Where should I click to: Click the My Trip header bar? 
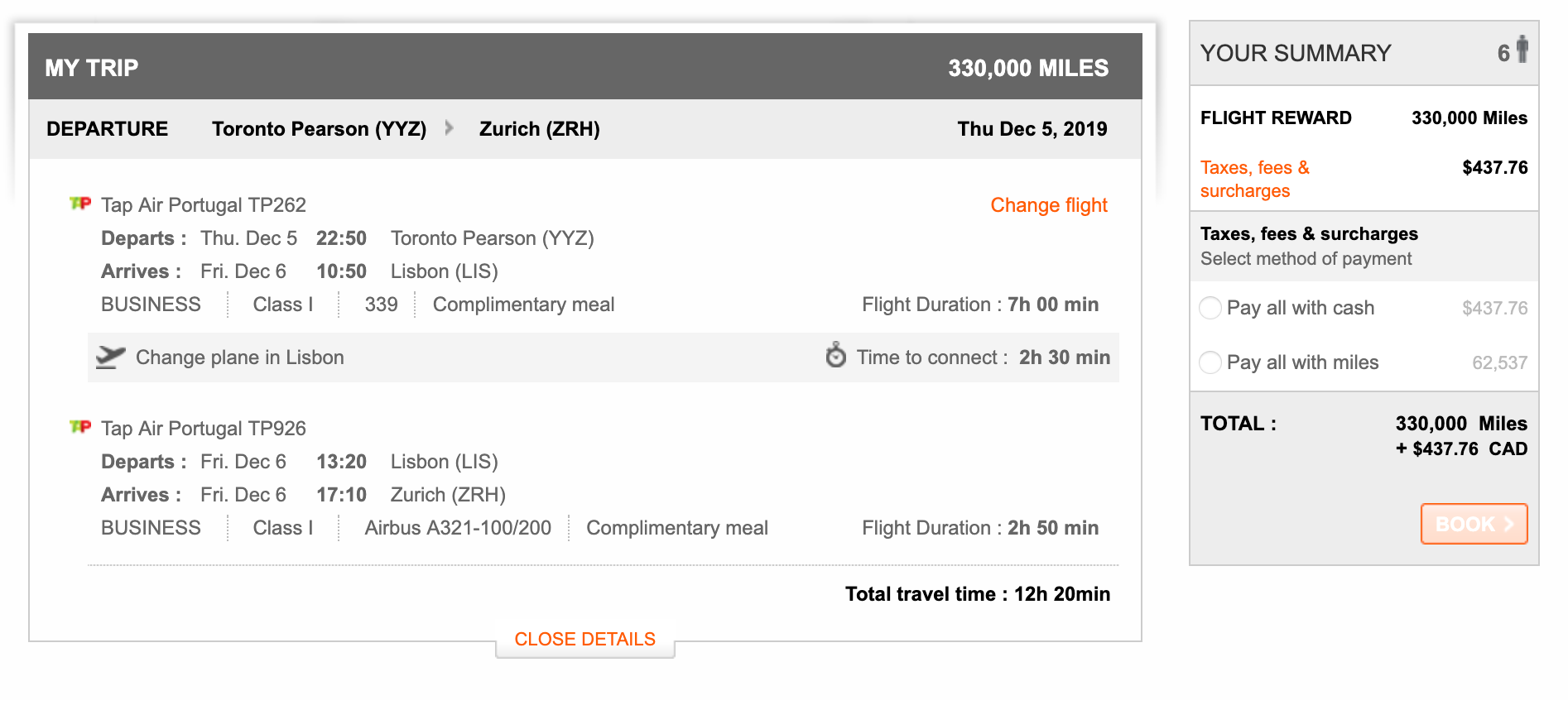584,67
